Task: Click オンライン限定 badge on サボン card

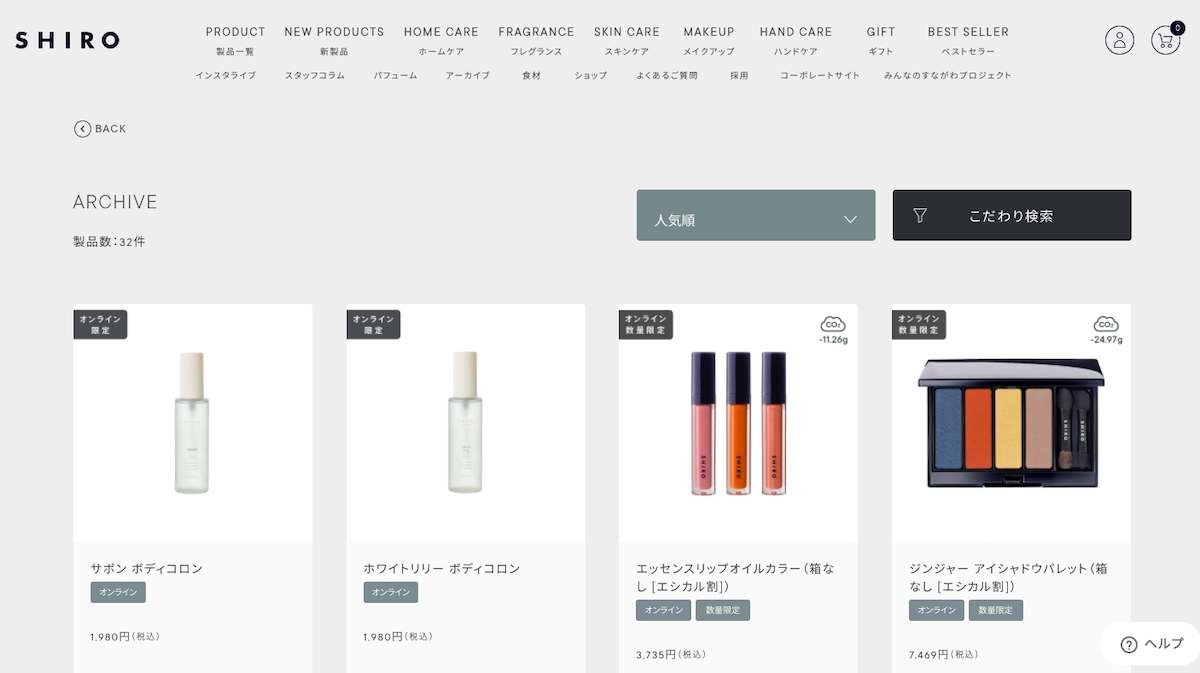Action: (100, 324)
